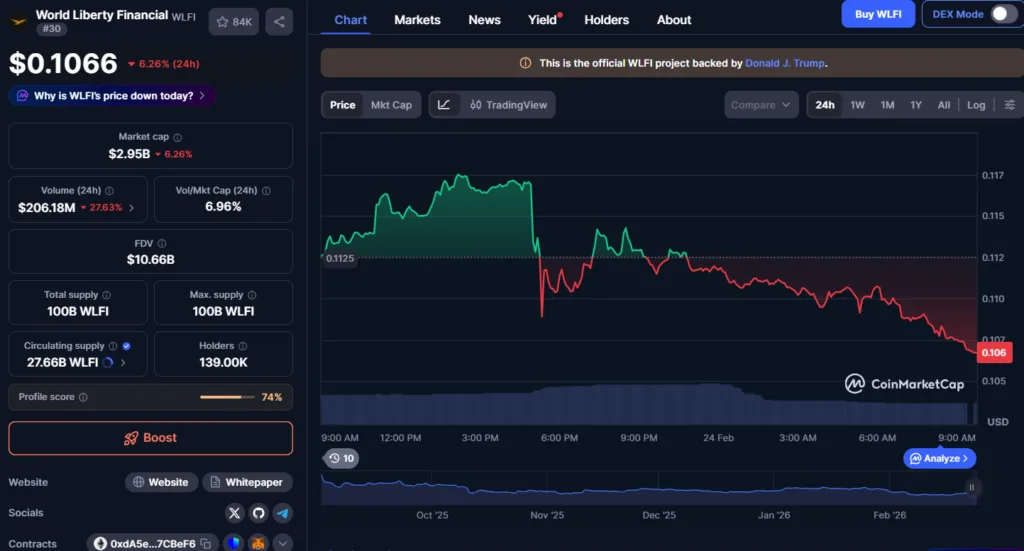
Task: Show Market cap info tooltip icon
Action: (x=178, y=137)
